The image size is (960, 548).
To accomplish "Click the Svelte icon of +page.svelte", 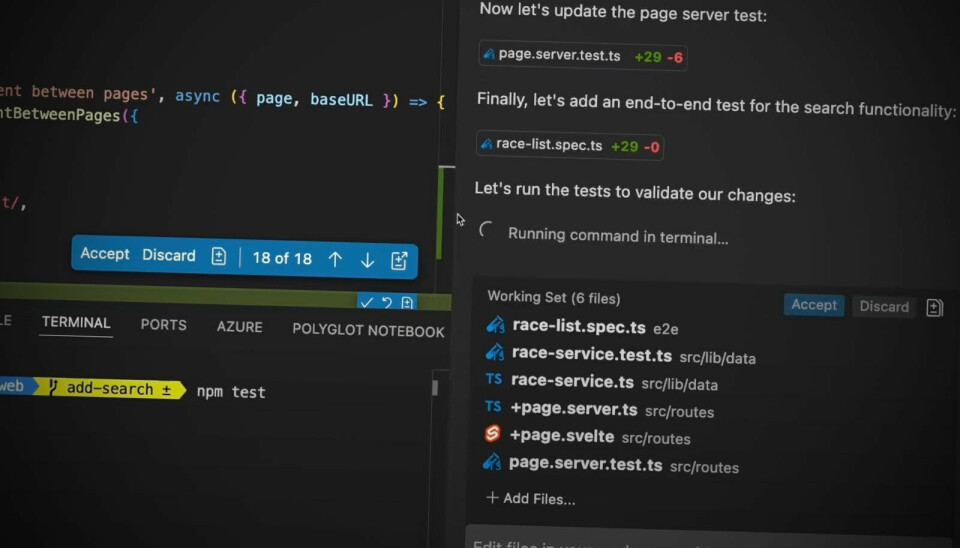I will (x=493, y=434).
